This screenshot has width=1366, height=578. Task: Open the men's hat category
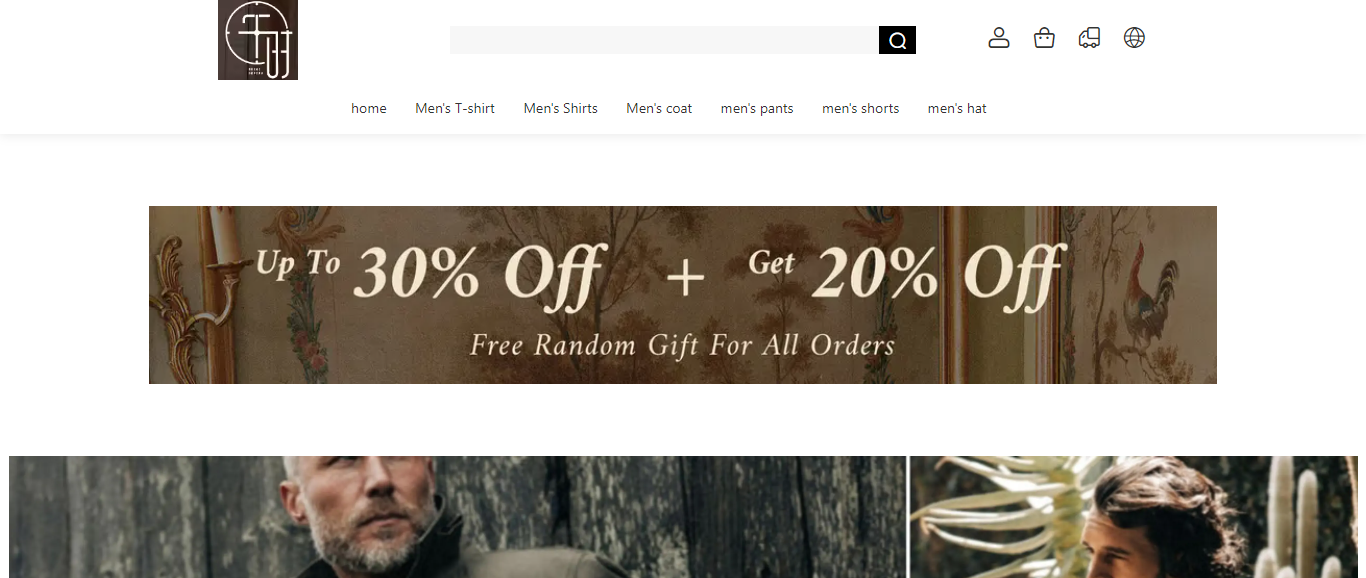[x=957, y=108]
